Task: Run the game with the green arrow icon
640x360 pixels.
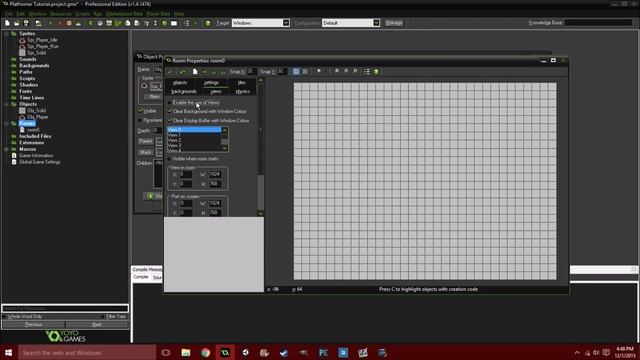Action: [x=50, y=23]
